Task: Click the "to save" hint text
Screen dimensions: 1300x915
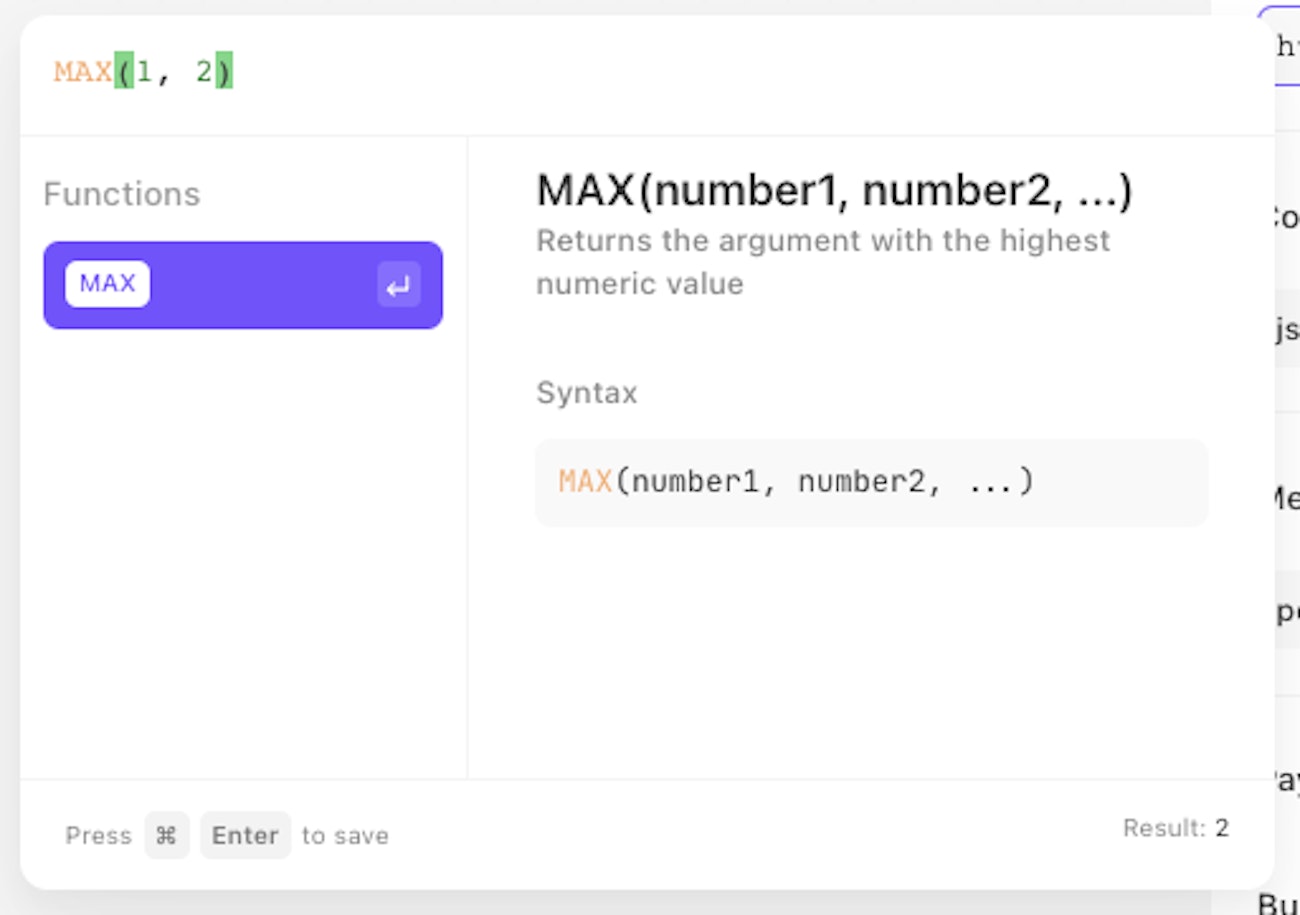Action: tap(345, 835)
